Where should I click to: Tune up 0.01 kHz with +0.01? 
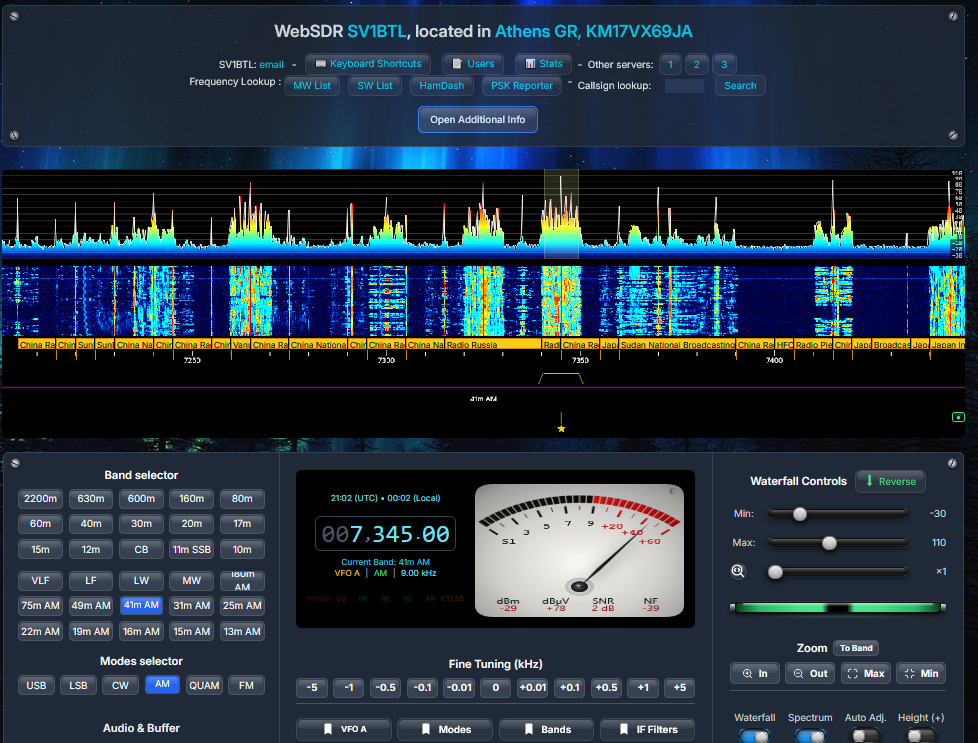(533, 687)
